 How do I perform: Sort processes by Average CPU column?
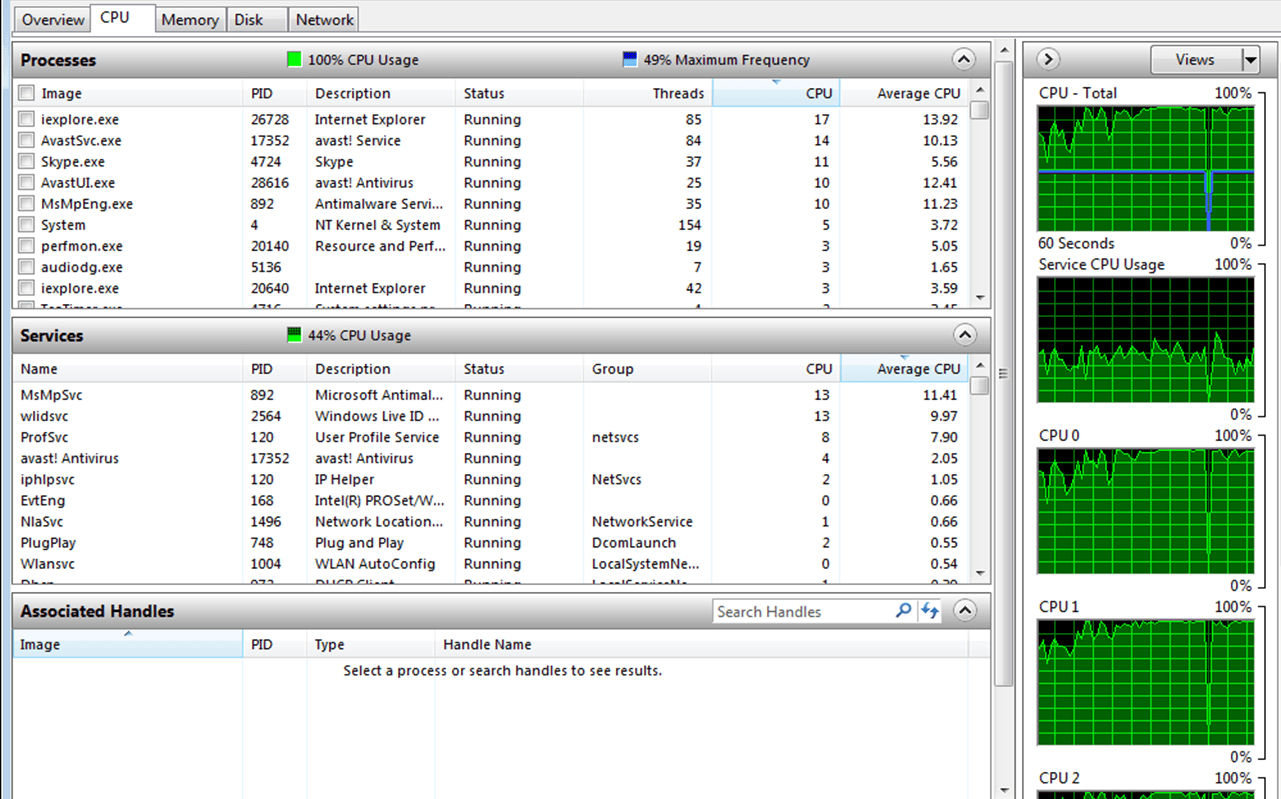(x=904, y=93)
